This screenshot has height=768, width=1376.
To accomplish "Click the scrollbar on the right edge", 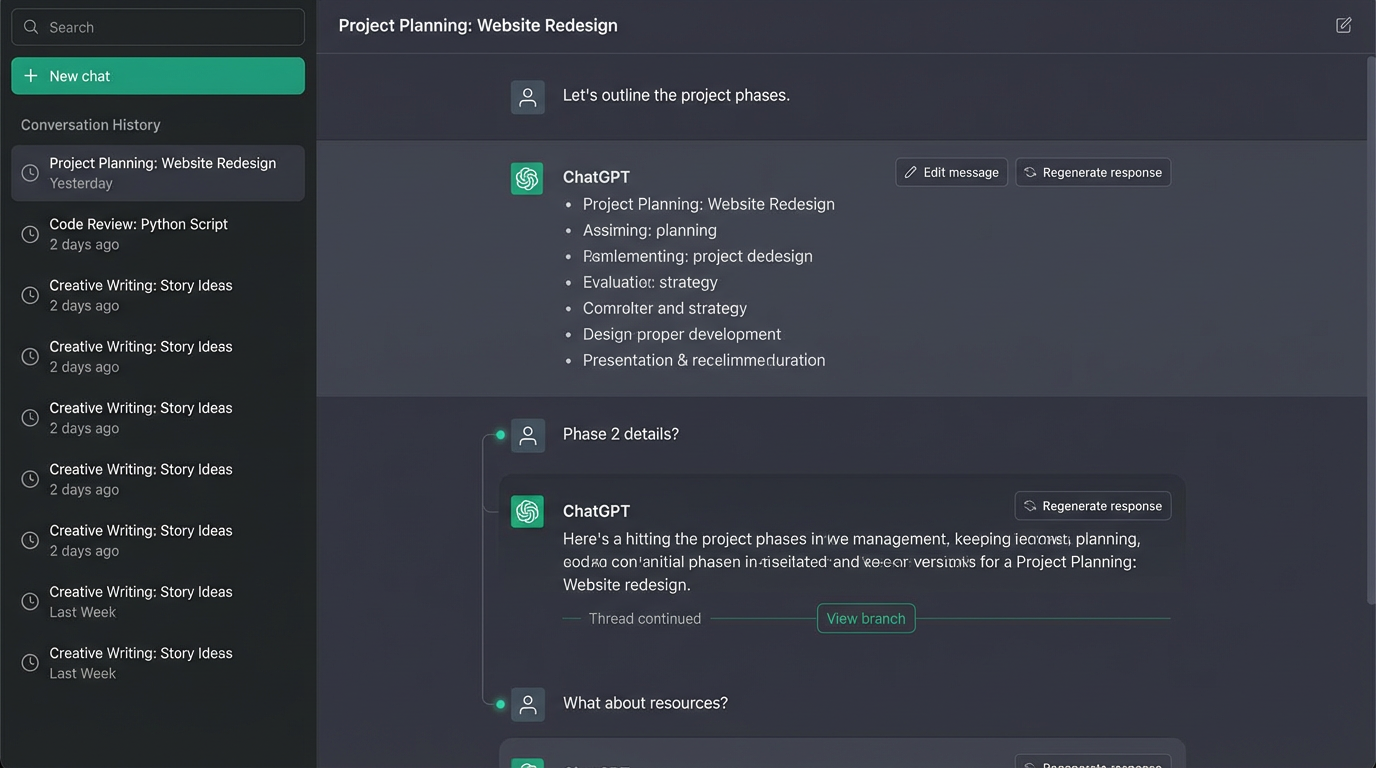I will tap(1370, 330).
